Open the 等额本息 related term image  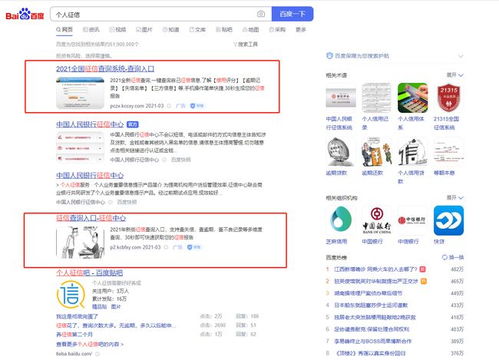click(x=449, y=152)
